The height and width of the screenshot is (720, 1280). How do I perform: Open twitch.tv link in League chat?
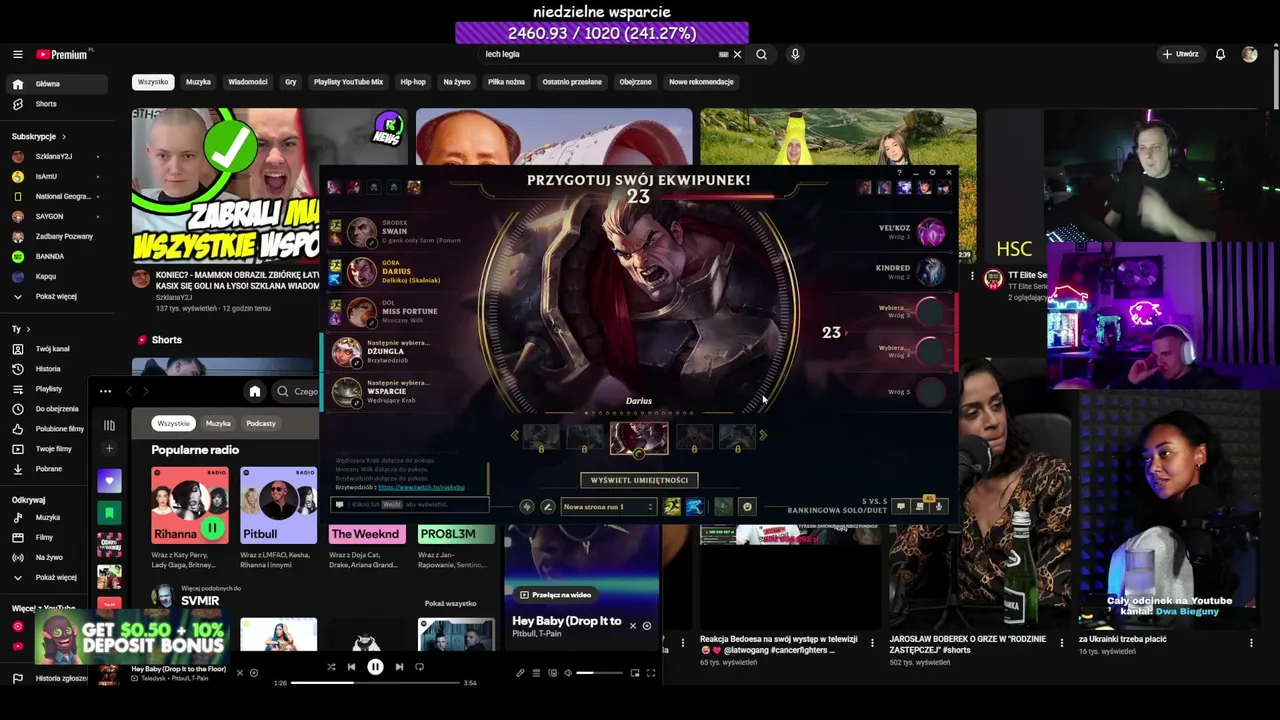coord(421,487)
